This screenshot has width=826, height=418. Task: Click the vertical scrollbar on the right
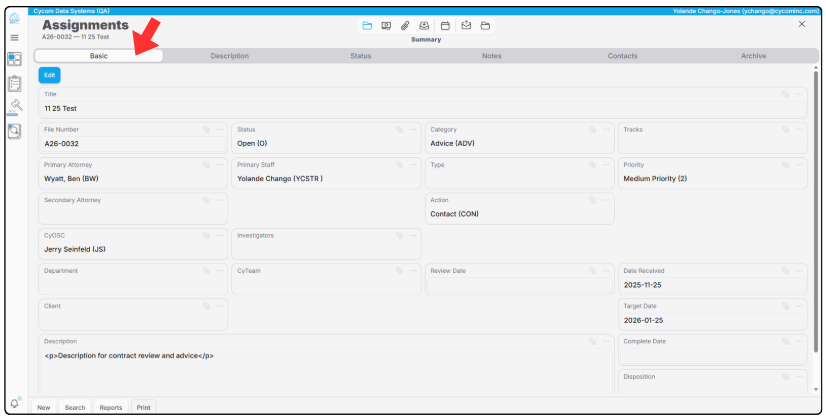[x=816, y=211]
